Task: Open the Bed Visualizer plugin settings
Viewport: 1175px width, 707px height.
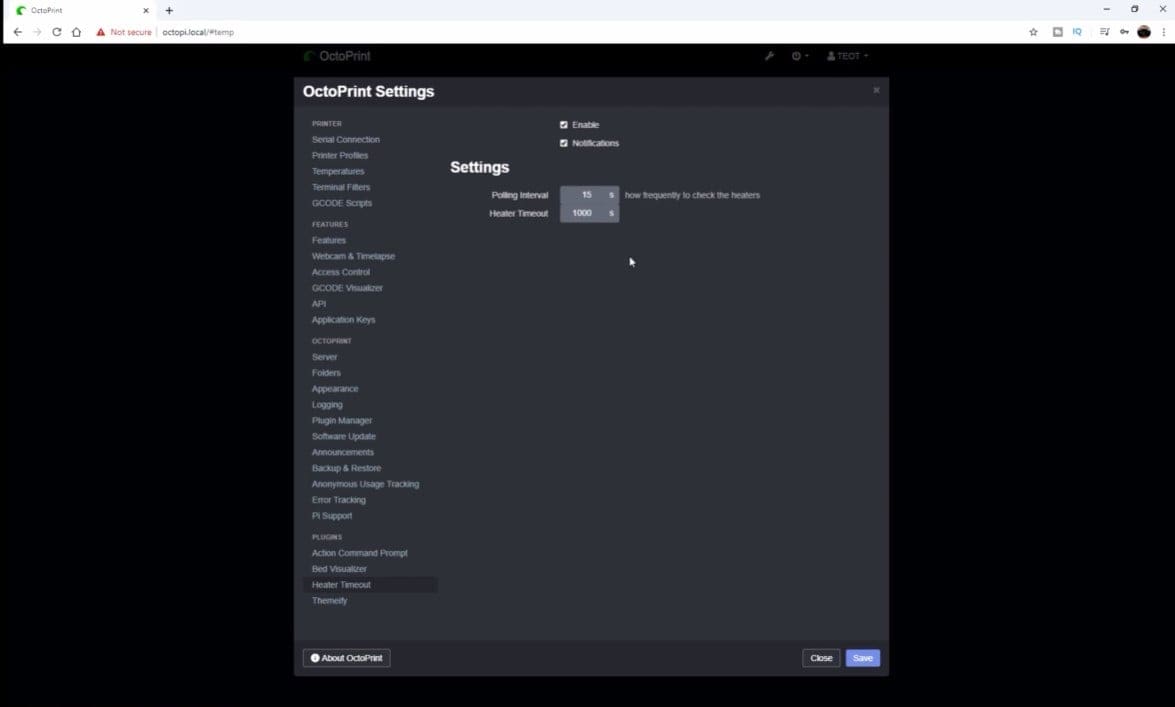Action: [339, 569]
